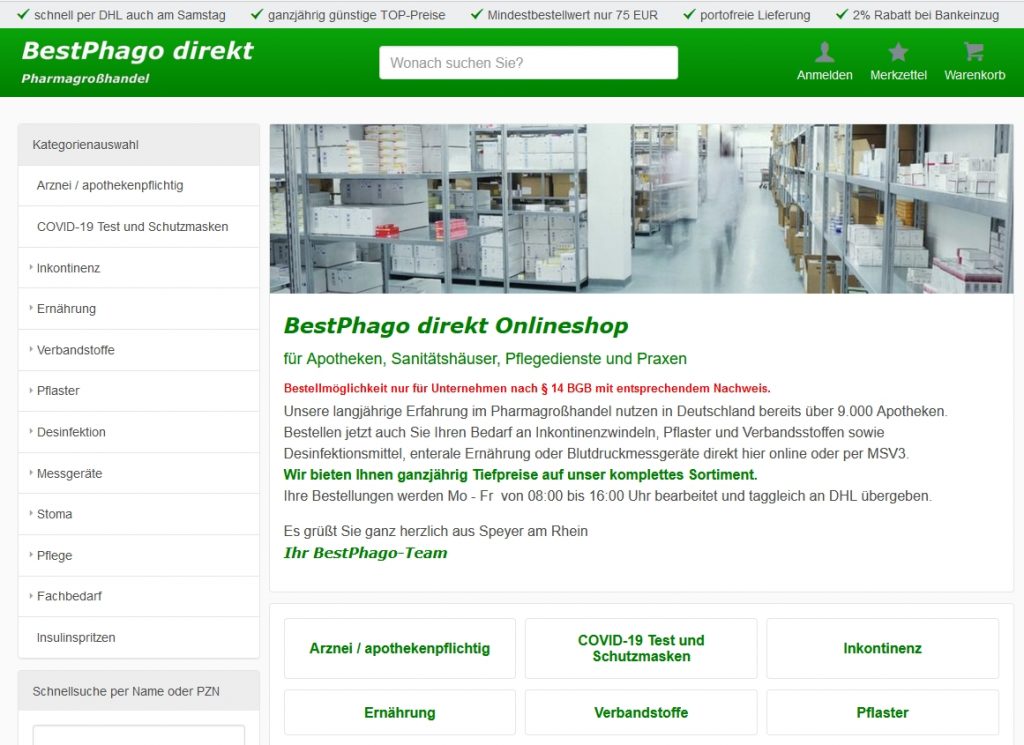This screenshot has width=1024, height=745.
Task: Open Pflaster in the category sidebar
Action: 58,391
